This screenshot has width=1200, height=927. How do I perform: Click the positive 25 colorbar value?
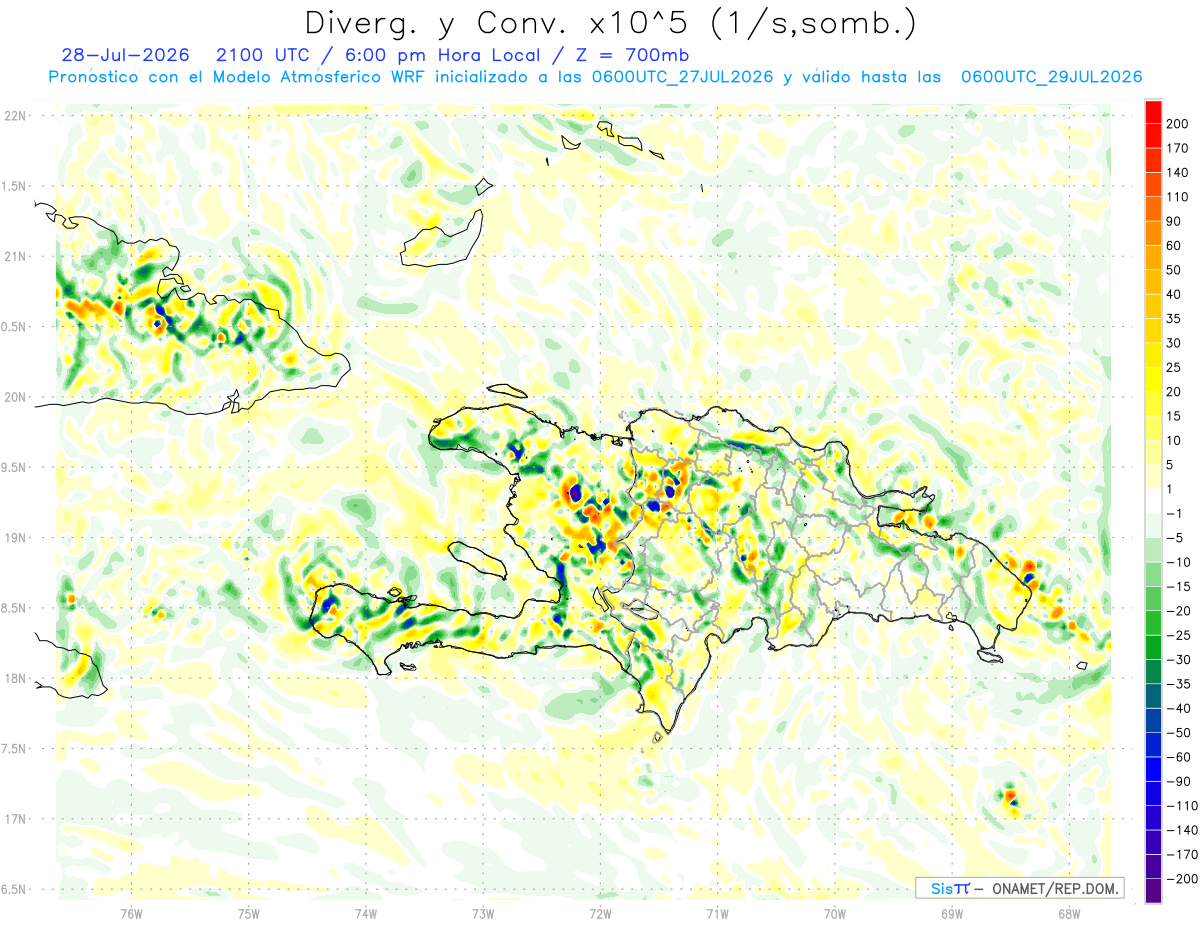click(x=1174, y=368)
